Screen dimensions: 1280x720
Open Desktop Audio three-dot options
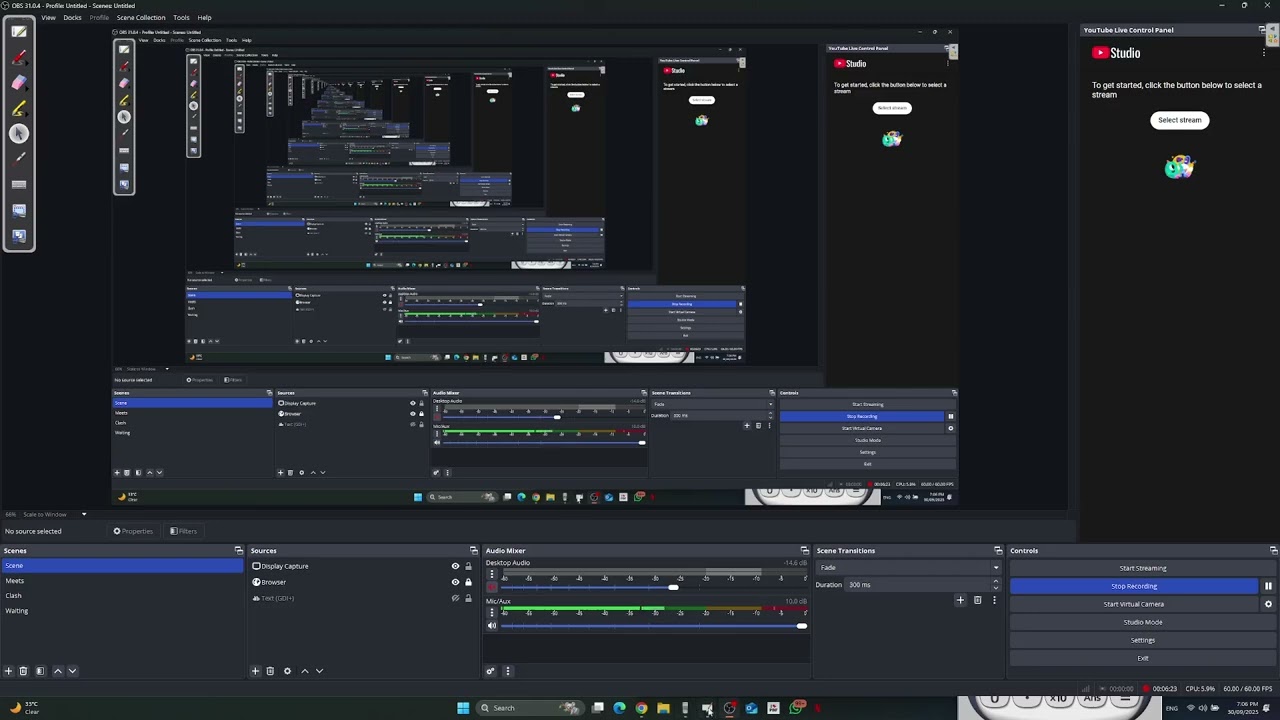coord(491,576)
